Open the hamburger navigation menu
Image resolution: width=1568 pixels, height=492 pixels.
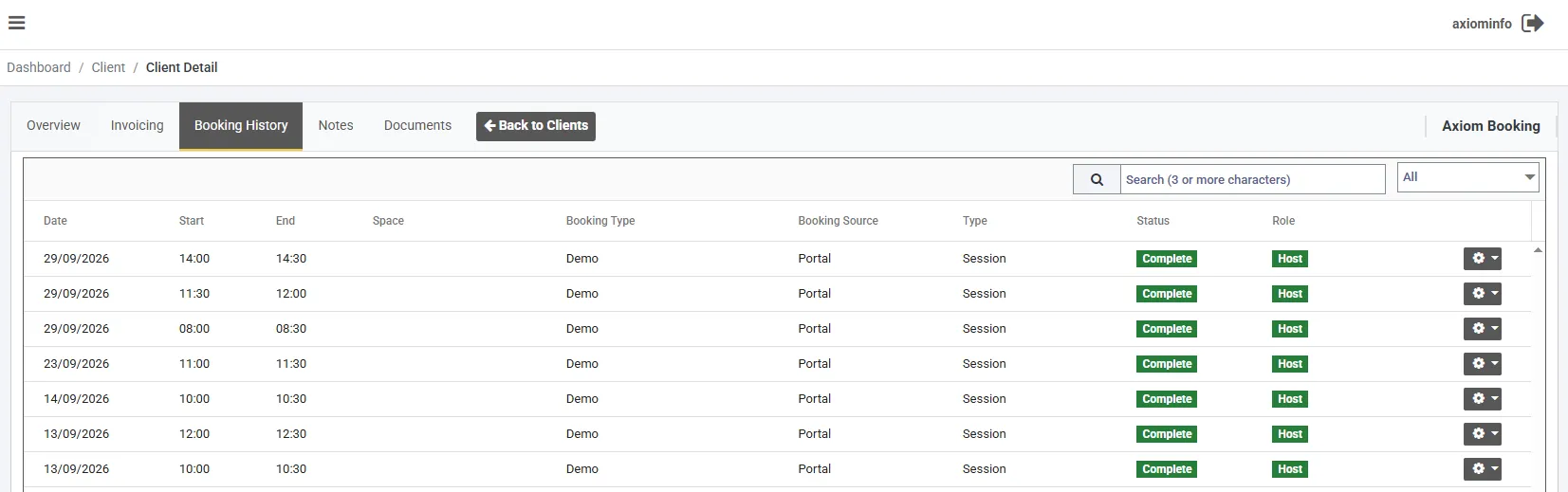pyautogui.click(x=16, y=23)
